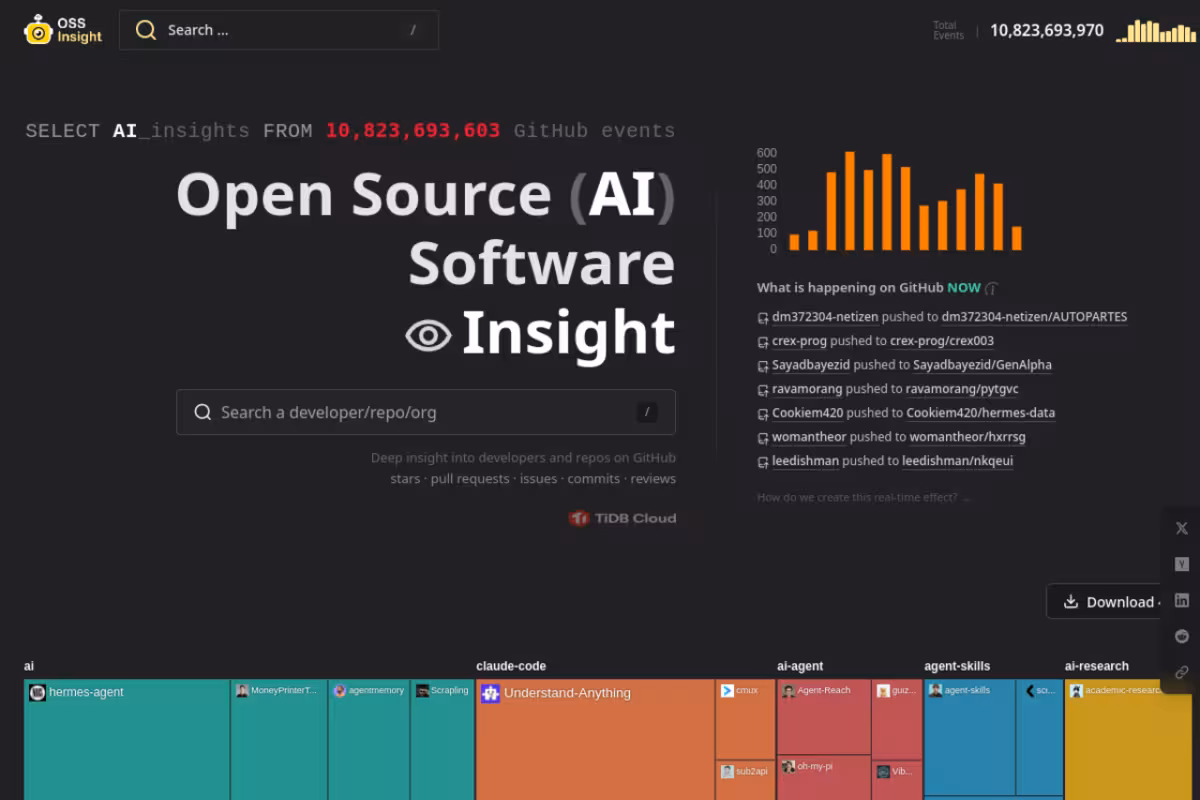Click the cmux terminal icon

click(727, 690)
